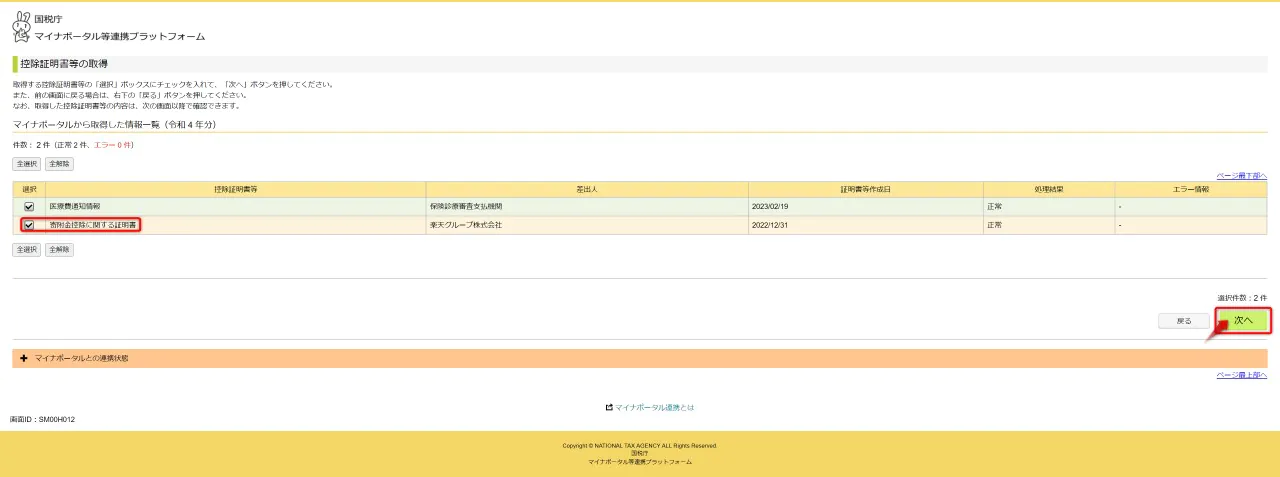Viewport: 1280px width, 477px height.
Task: Click the 証明書等作成日 column header
Action: point(865,188)
